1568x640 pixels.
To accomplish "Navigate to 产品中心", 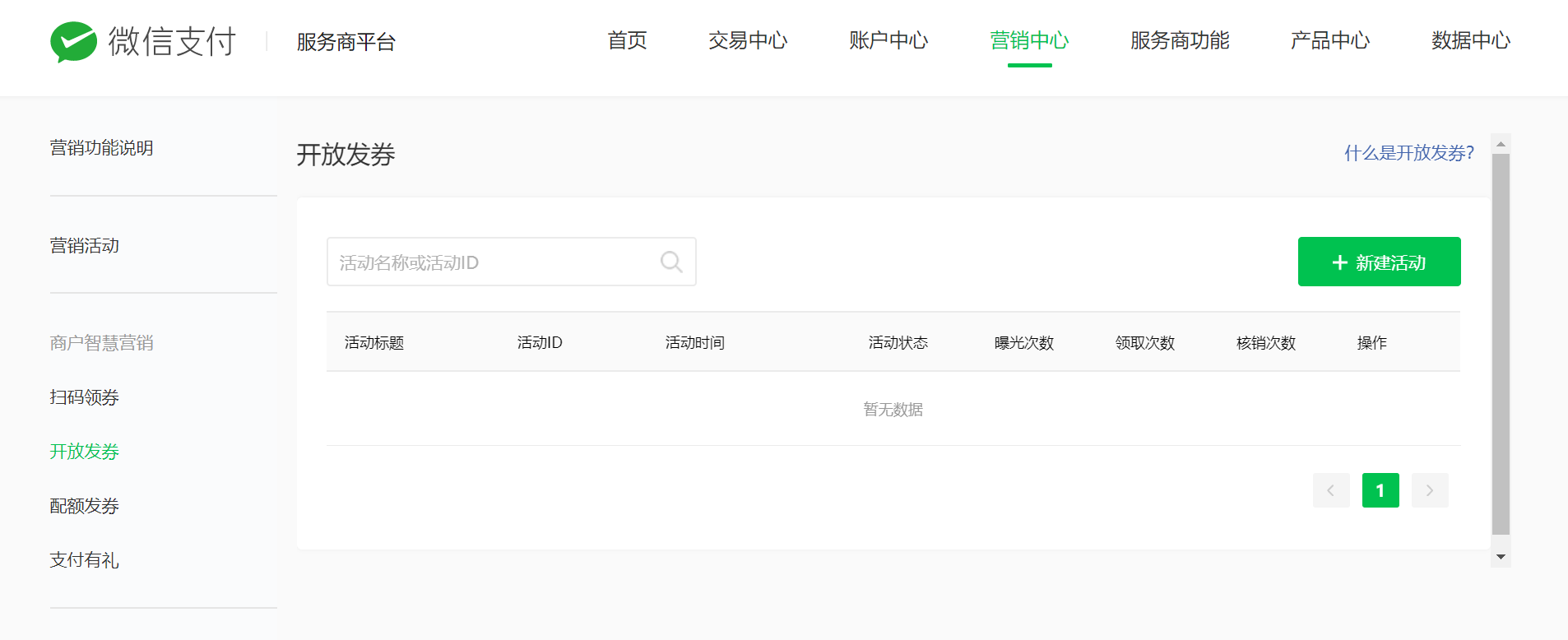I will (1330, 40).
